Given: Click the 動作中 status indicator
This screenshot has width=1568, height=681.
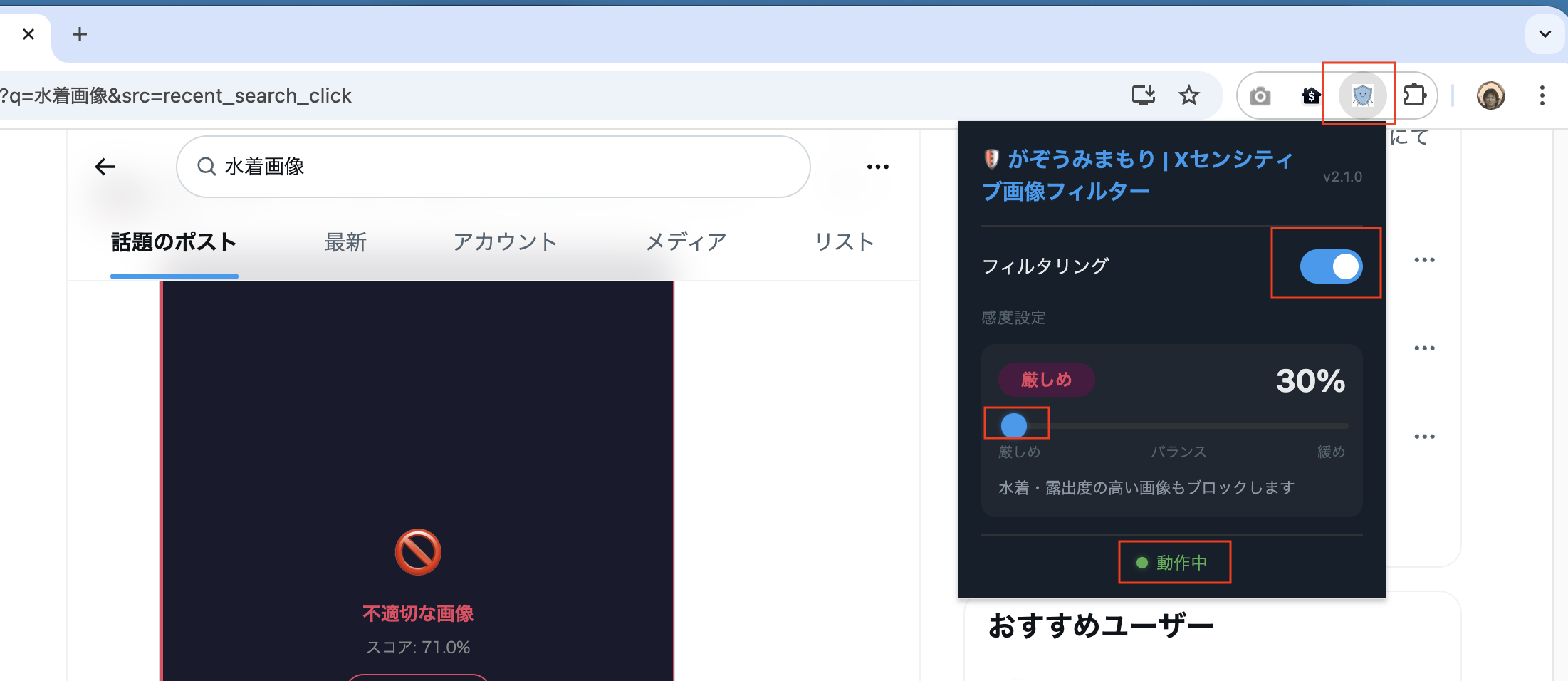Looking at the screenshot, I should [1172, 563].
